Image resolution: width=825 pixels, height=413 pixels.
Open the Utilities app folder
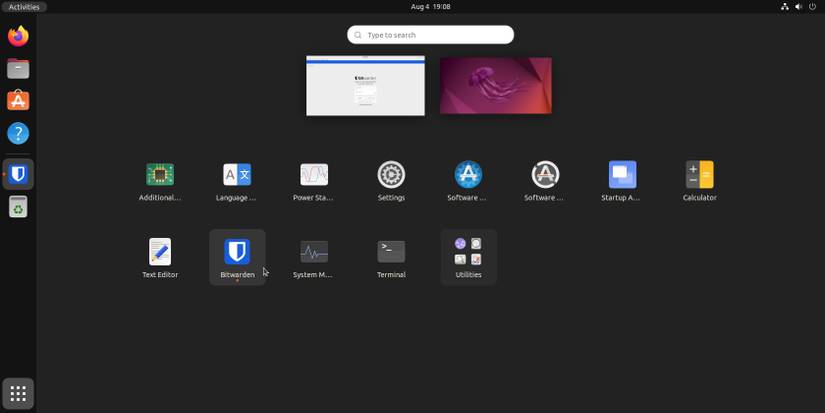pos(468,257)
